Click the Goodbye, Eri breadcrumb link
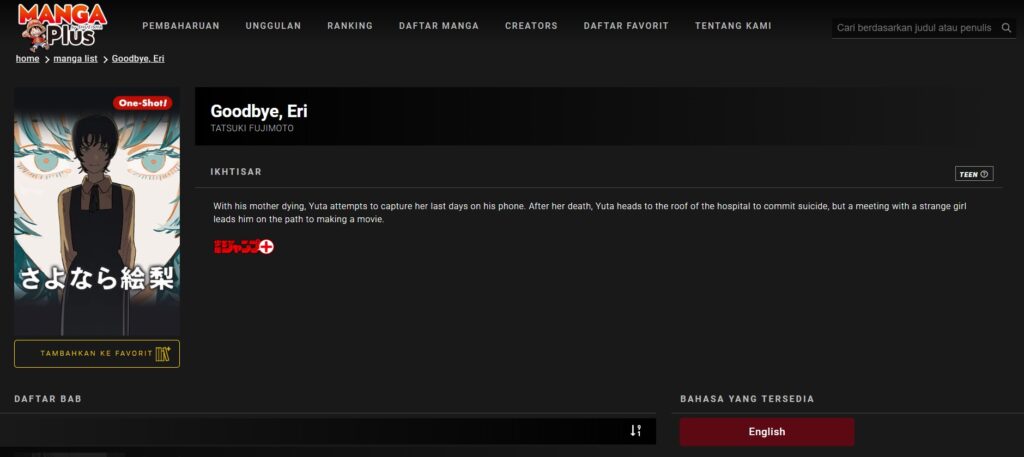 click(x=138, y=59)
